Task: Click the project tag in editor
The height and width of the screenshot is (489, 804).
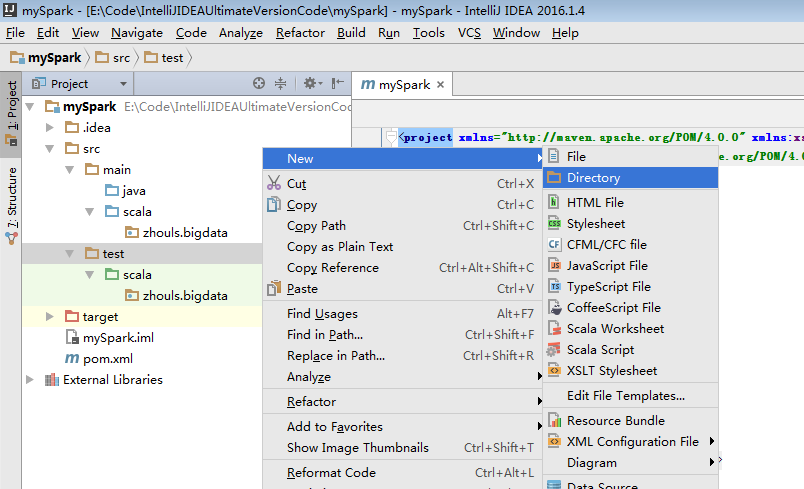Action: (428, 137)
